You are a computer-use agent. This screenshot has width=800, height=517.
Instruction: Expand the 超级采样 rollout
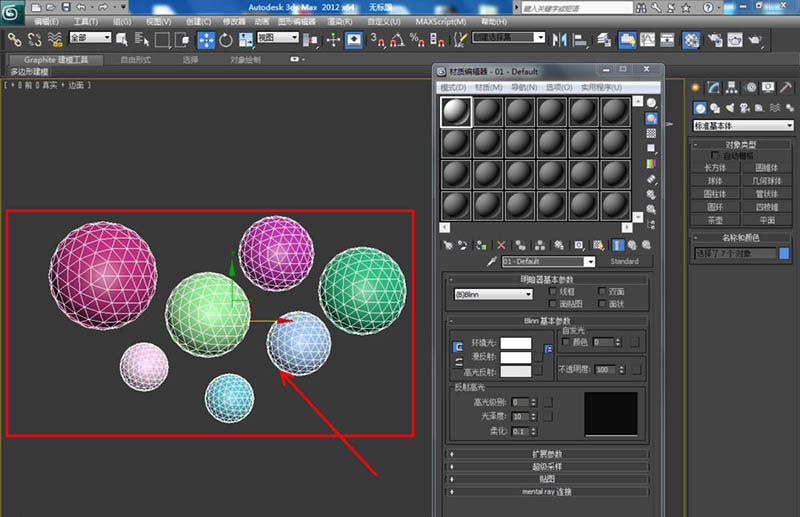pos(547,466)
